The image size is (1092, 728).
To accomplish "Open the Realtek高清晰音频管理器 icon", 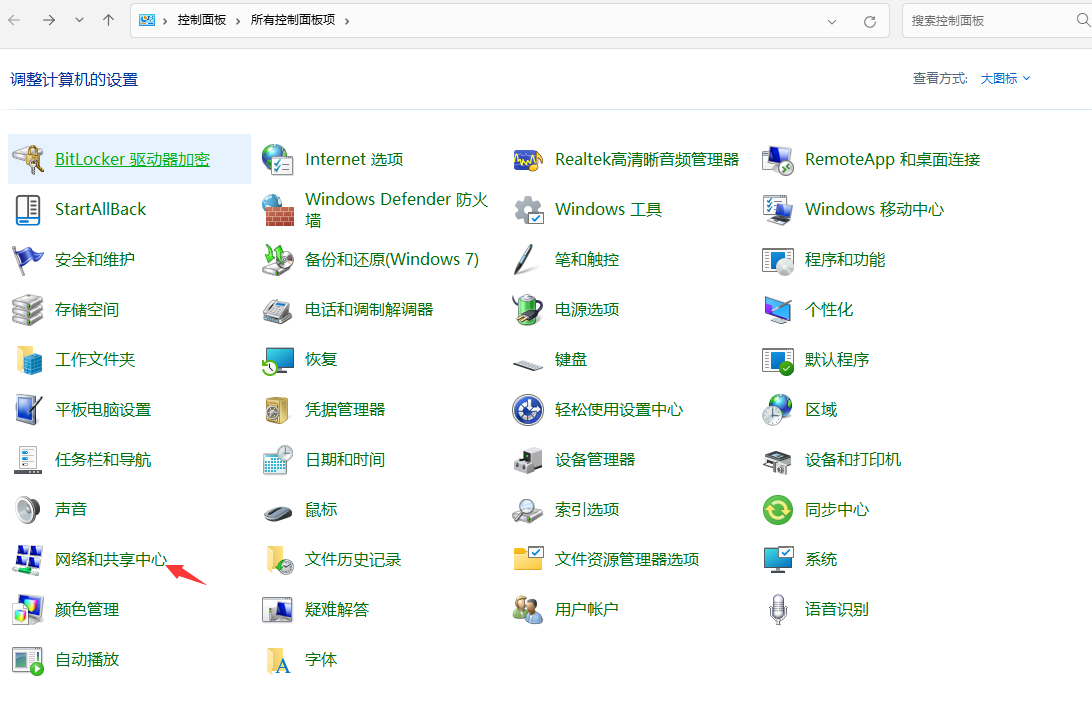I will pos(528,160).
